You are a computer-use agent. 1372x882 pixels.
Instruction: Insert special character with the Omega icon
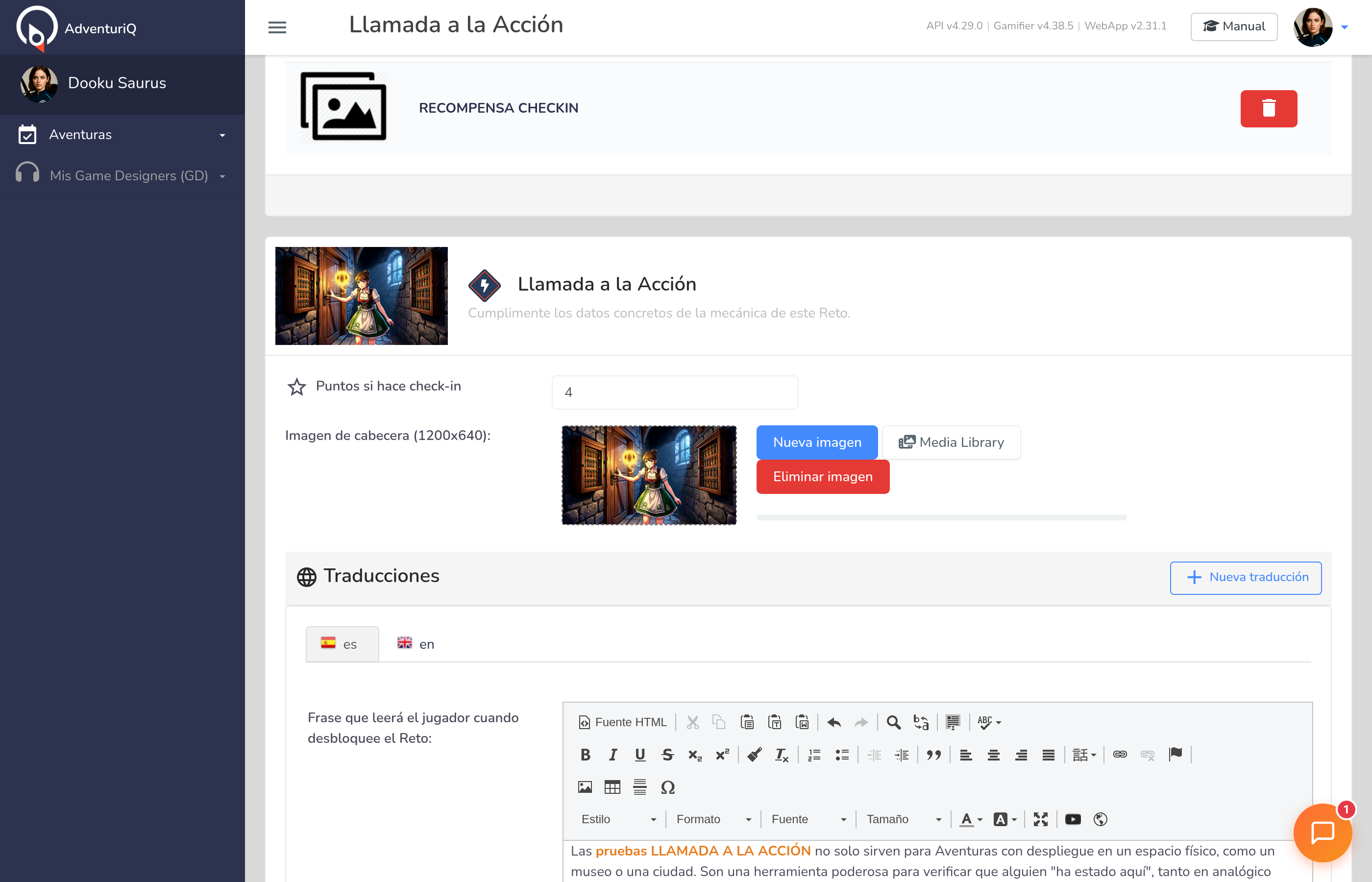click(x=668, y=787)
